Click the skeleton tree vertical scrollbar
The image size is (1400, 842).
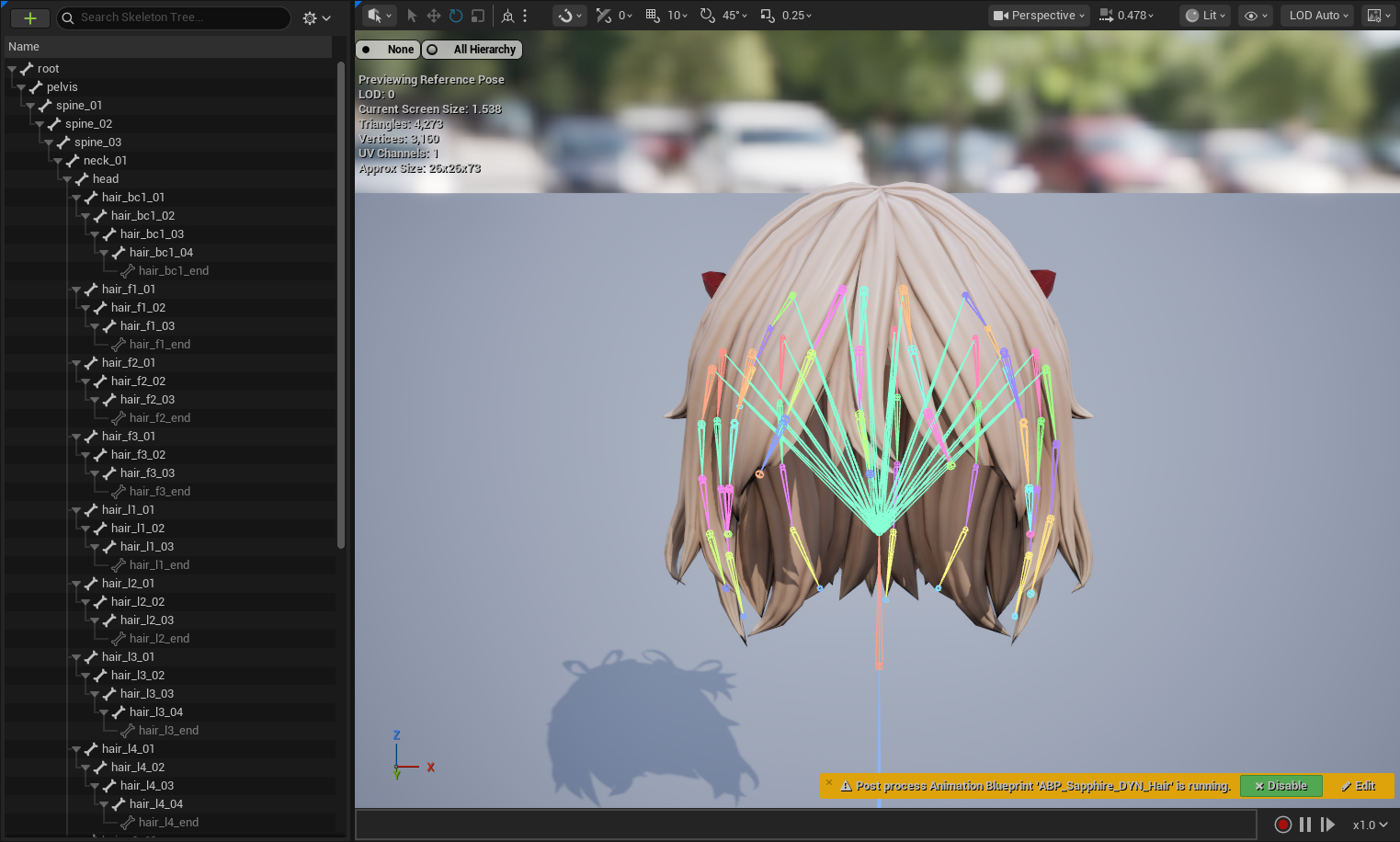pos(341,305)
